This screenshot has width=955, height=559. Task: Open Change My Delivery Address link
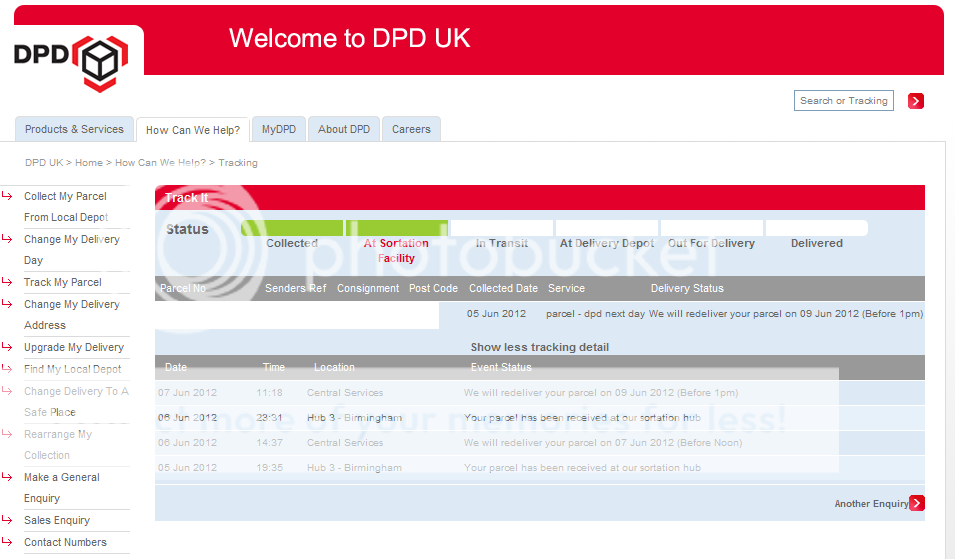click(x=72, y=314)
